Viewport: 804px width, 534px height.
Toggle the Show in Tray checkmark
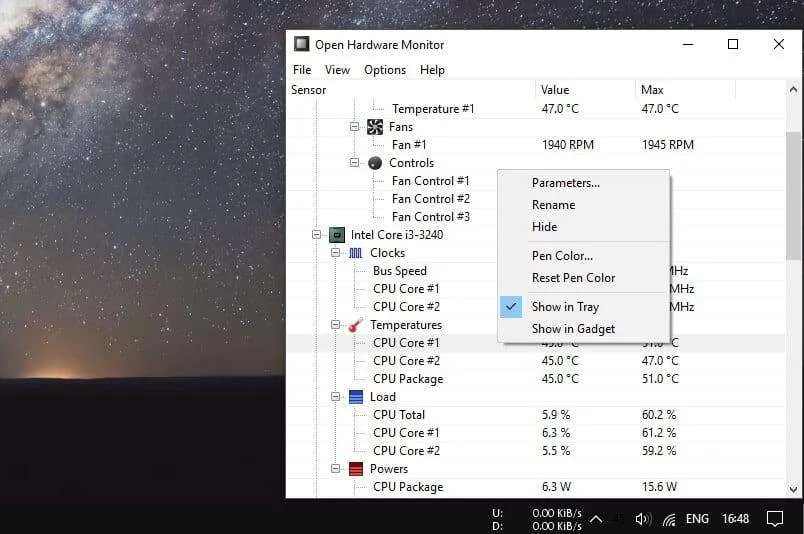click(511, 307)
